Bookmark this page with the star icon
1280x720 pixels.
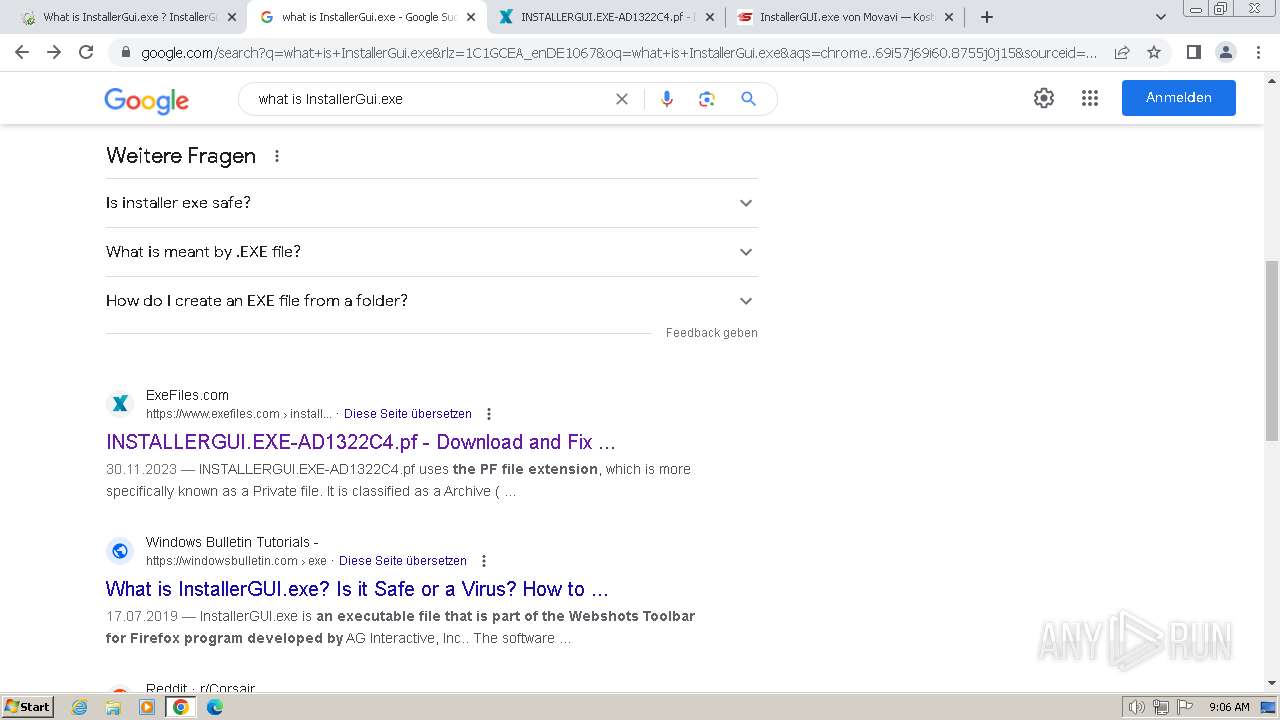coord(1154,52)
